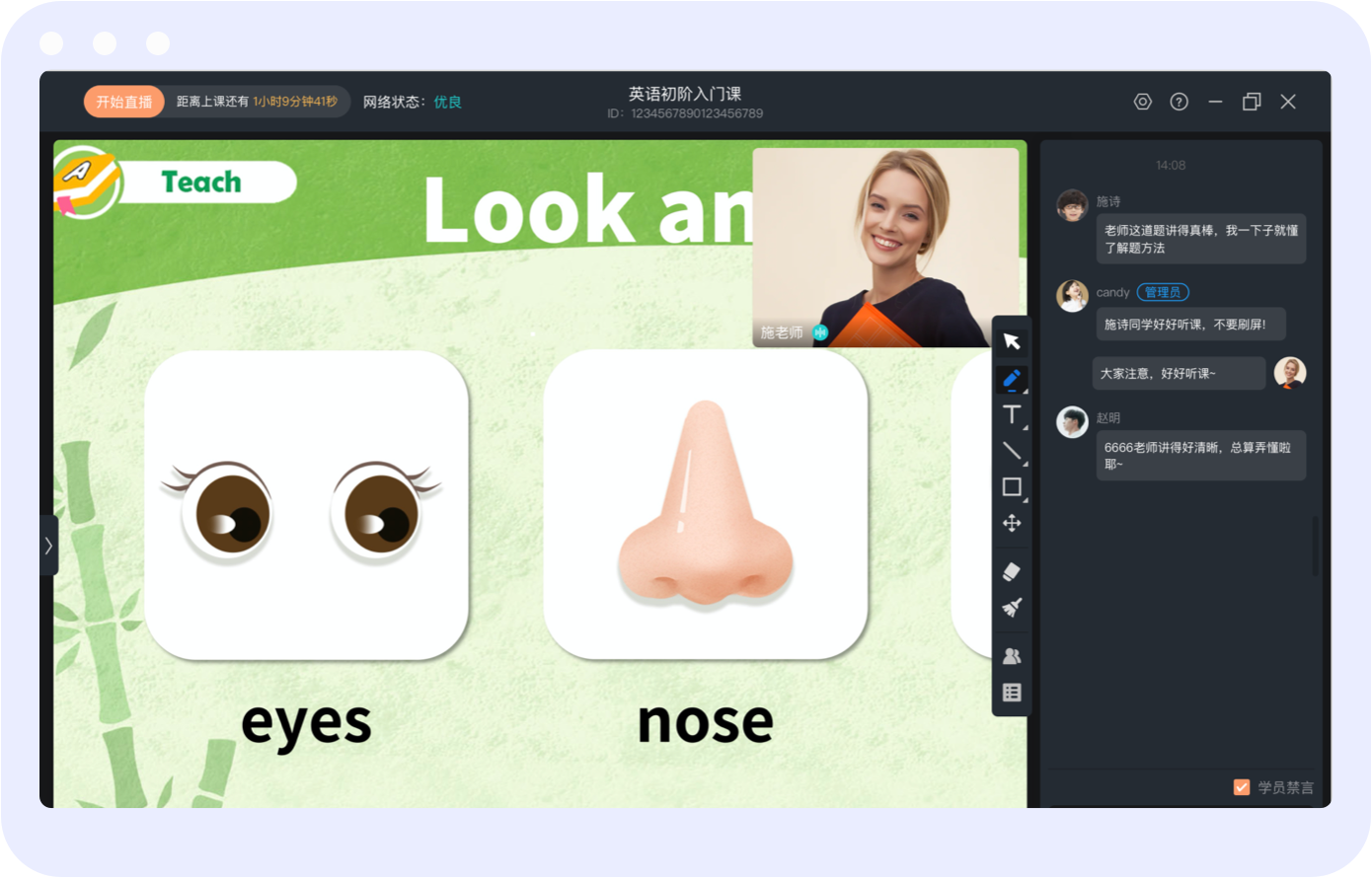Open the settings hexagon icon

pos(1143,102)
